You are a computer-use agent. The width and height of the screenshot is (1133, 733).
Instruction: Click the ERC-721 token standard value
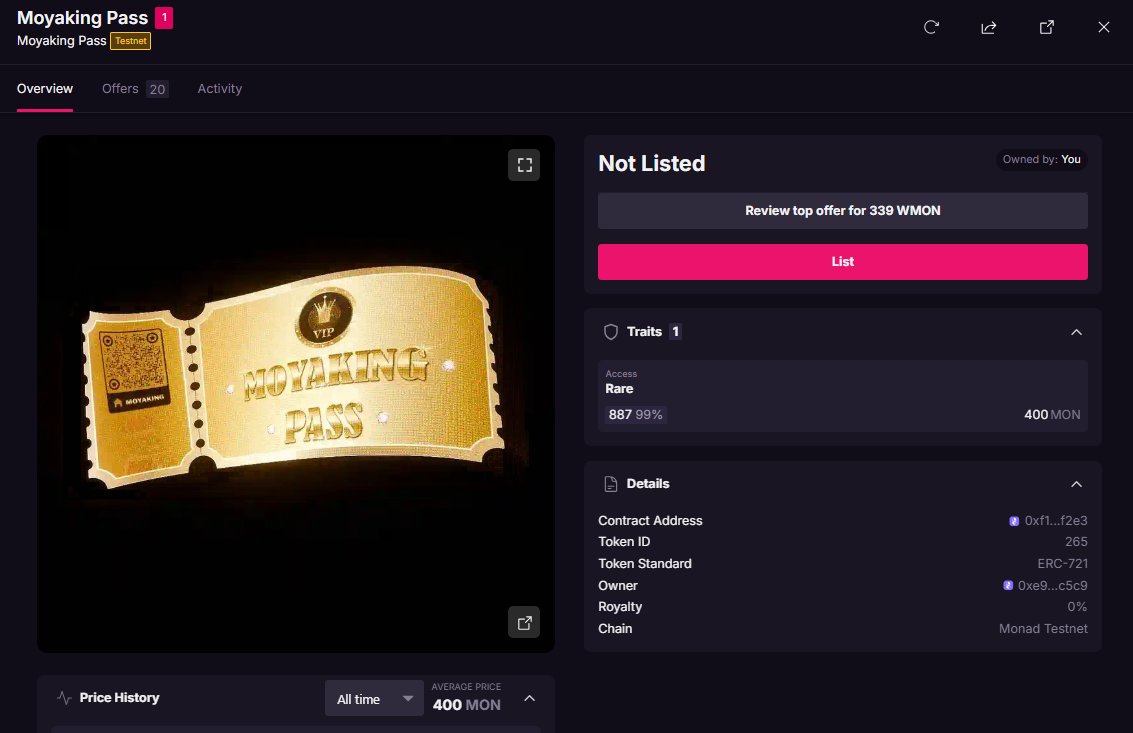[1062, 563]
